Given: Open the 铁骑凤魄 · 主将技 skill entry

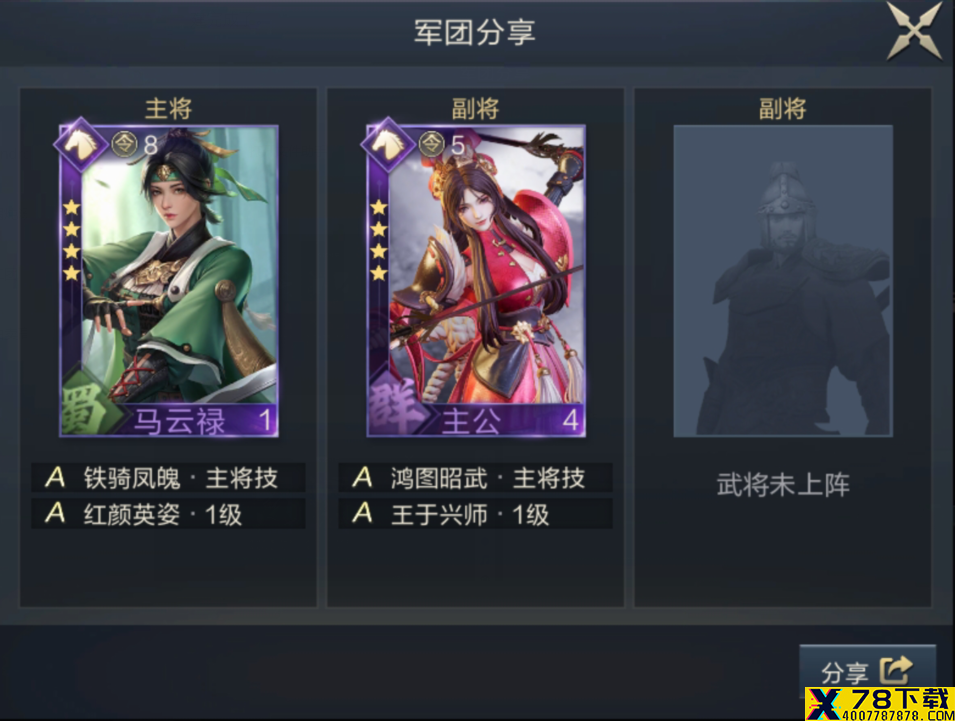Looking at the screenshot, I should (x=169, y=477).
